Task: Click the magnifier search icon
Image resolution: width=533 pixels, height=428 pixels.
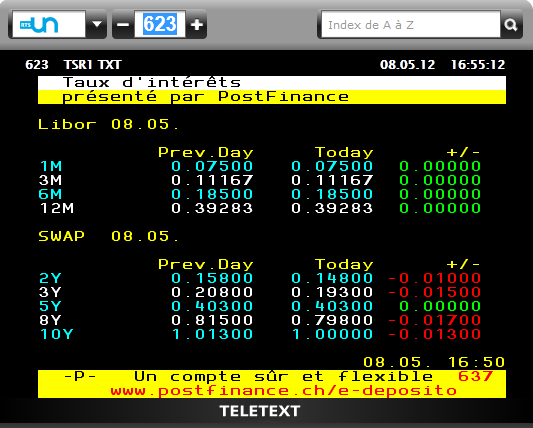Action: [x=511, y=24]
